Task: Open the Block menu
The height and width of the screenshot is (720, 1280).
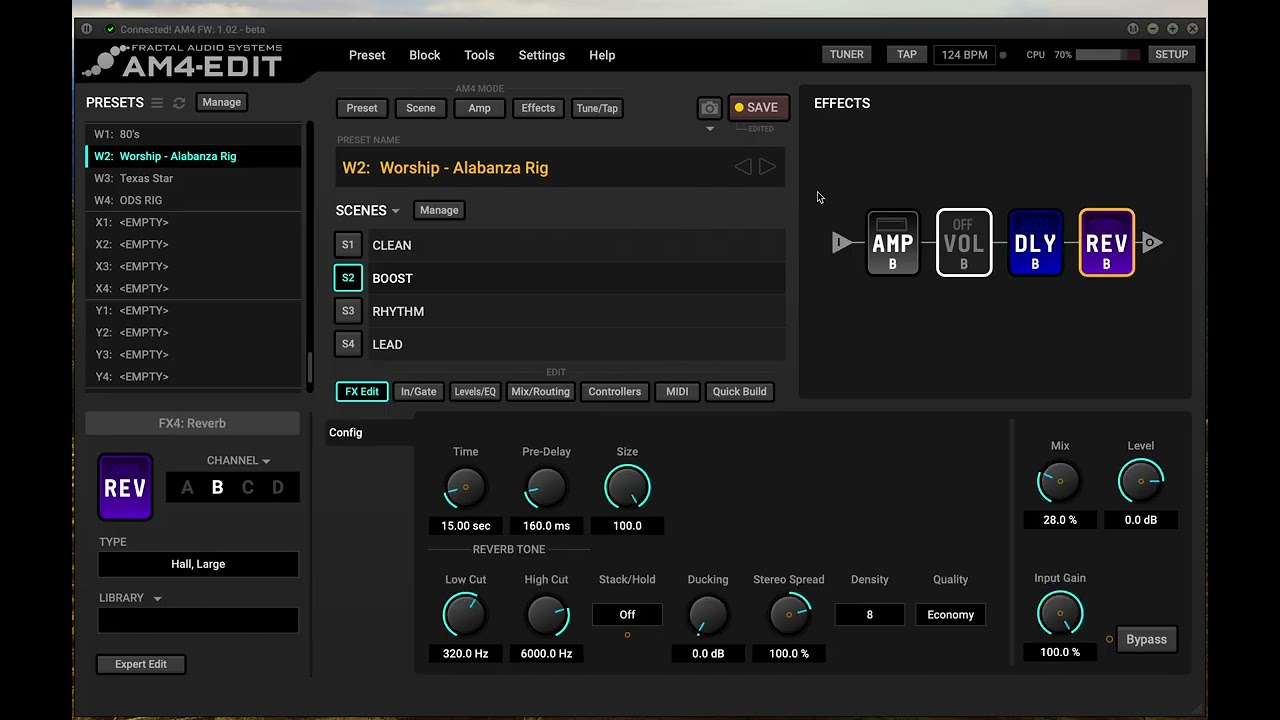Action: point(425,55)
